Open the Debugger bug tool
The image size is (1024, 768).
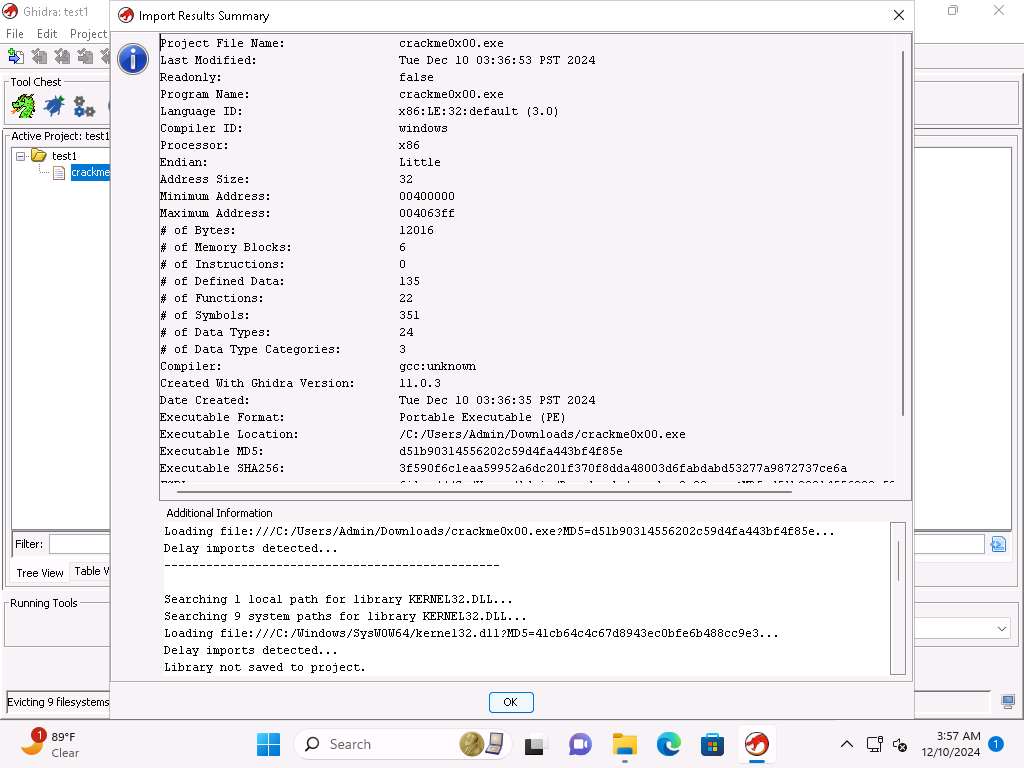point(54,105)
